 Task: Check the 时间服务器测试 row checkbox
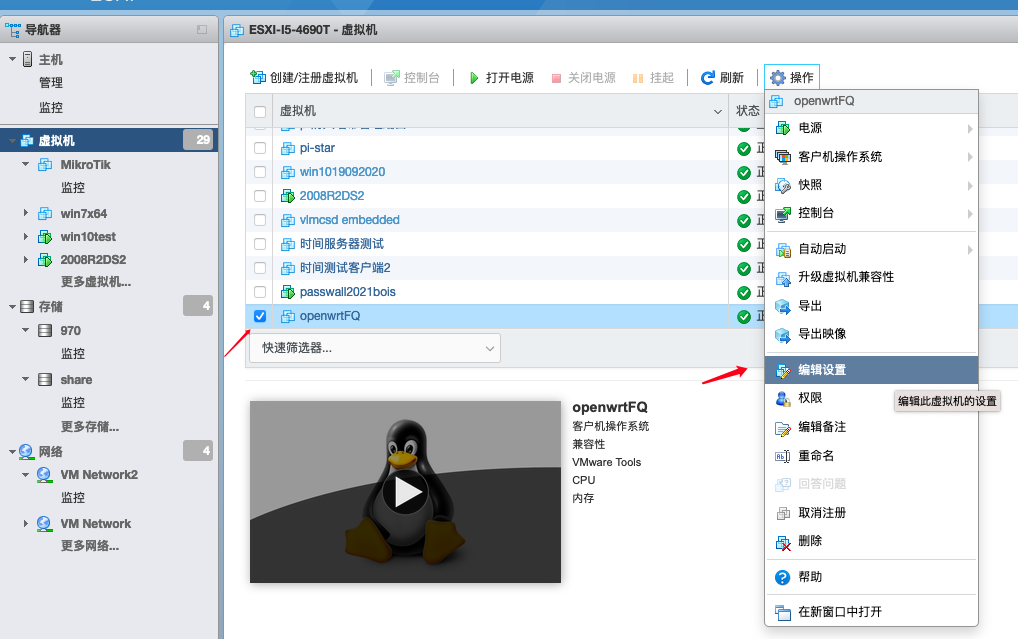pos(260,244)
